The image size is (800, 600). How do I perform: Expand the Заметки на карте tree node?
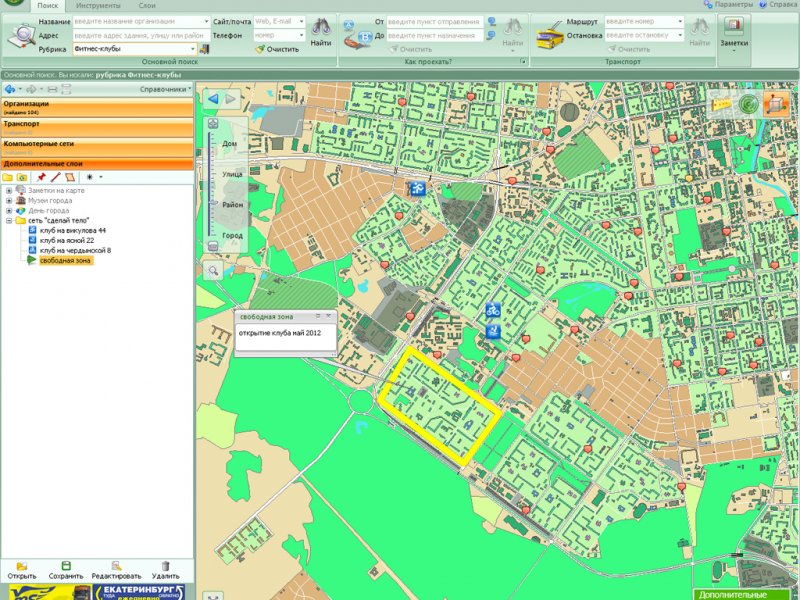[9, 190]
